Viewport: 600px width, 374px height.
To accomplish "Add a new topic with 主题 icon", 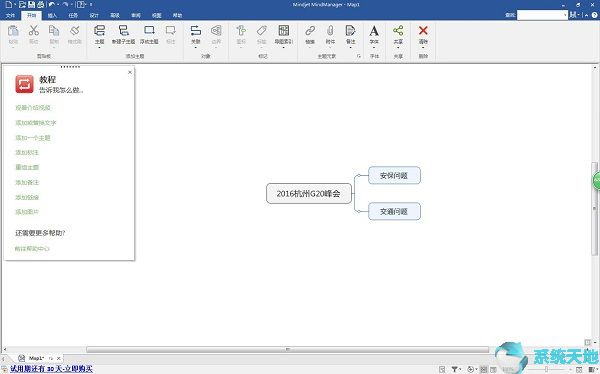I will (99, 31).
